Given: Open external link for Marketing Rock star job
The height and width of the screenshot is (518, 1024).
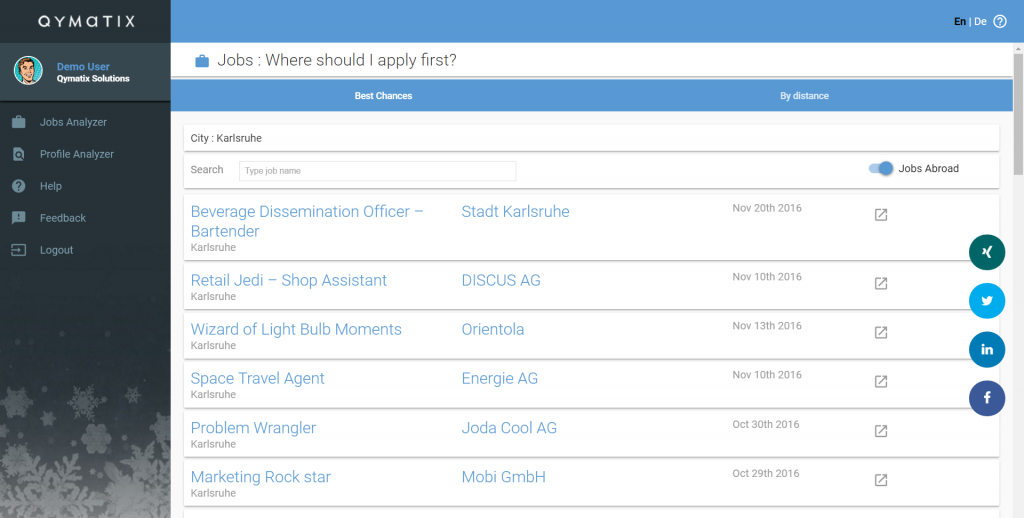Looking at the screenshot, I should (x=881, y=480).
